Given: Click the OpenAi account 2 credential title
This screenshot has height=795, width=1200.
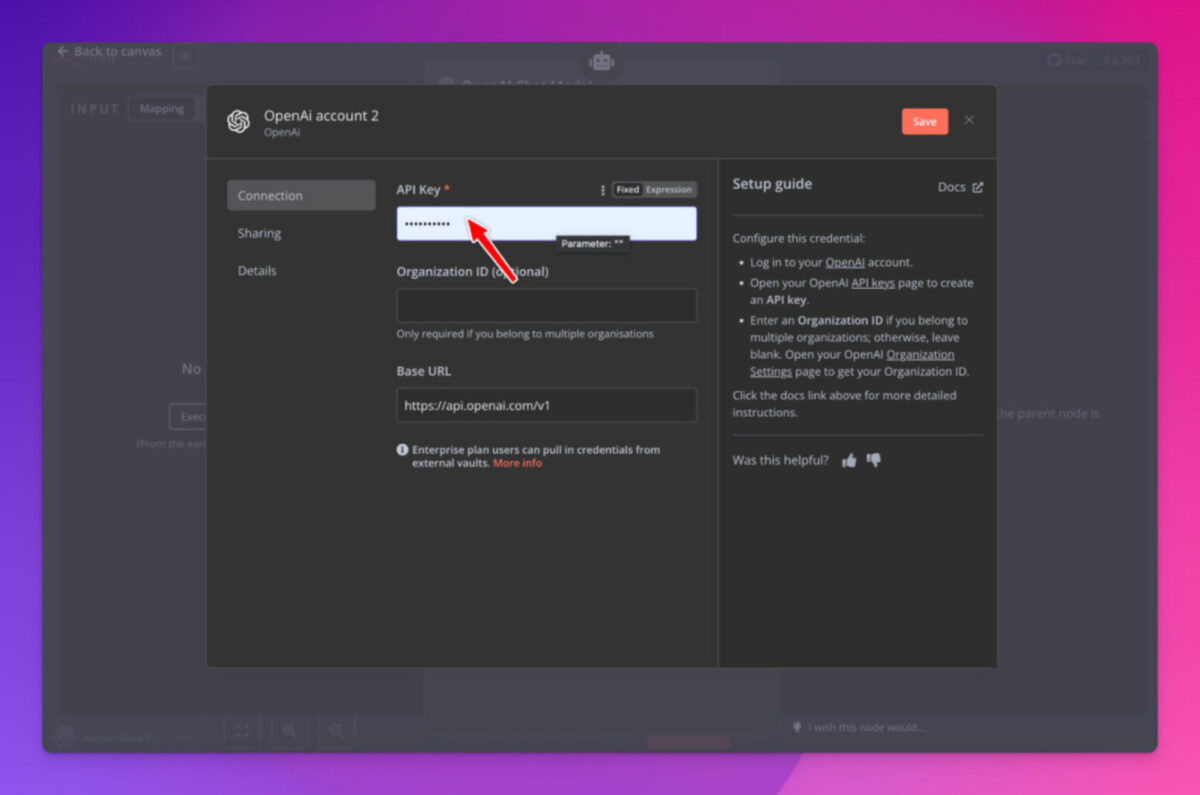Looking at the screenshot, I should tap(321, 116).
